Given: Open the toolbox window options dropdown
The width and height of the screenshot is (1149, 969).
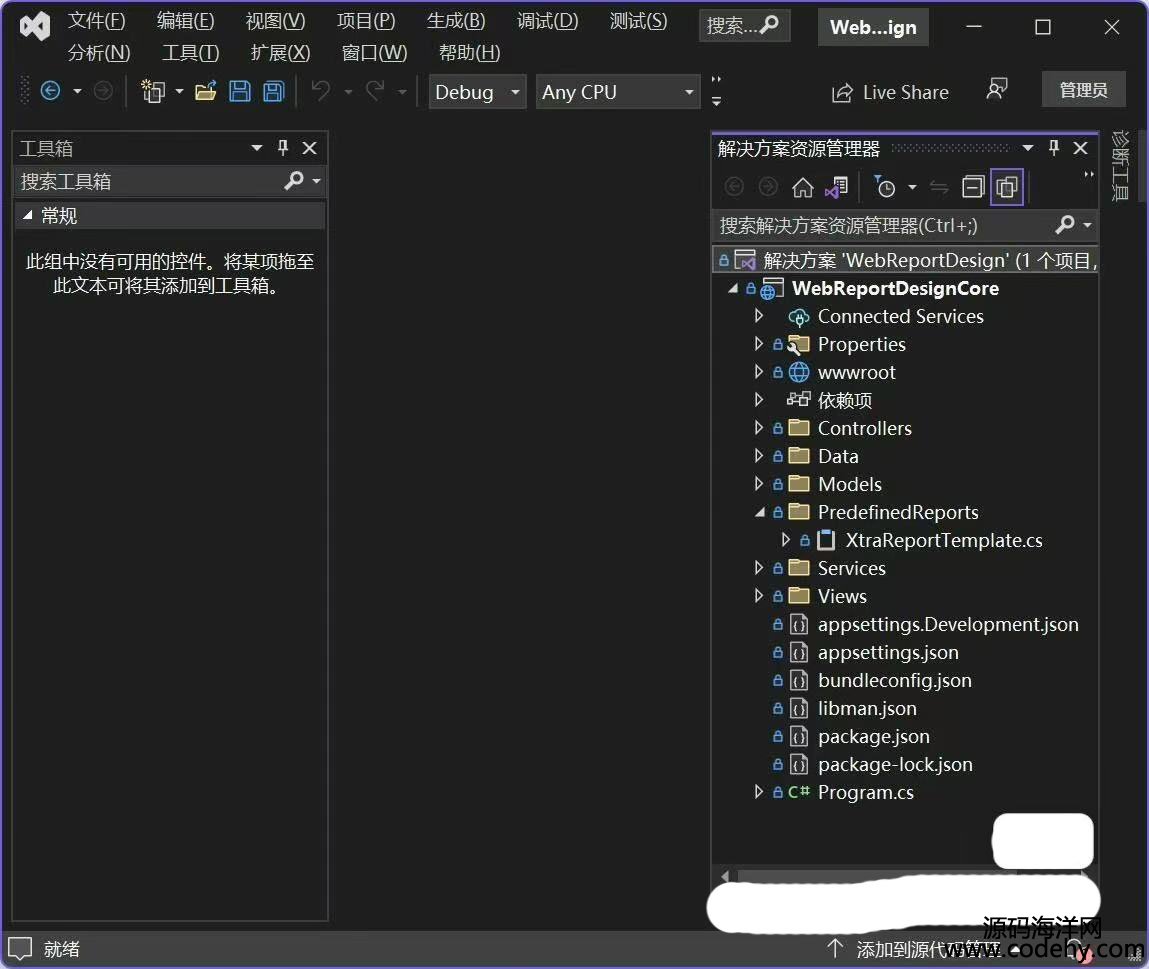Looking at the screenshot, I should [256, 148].
